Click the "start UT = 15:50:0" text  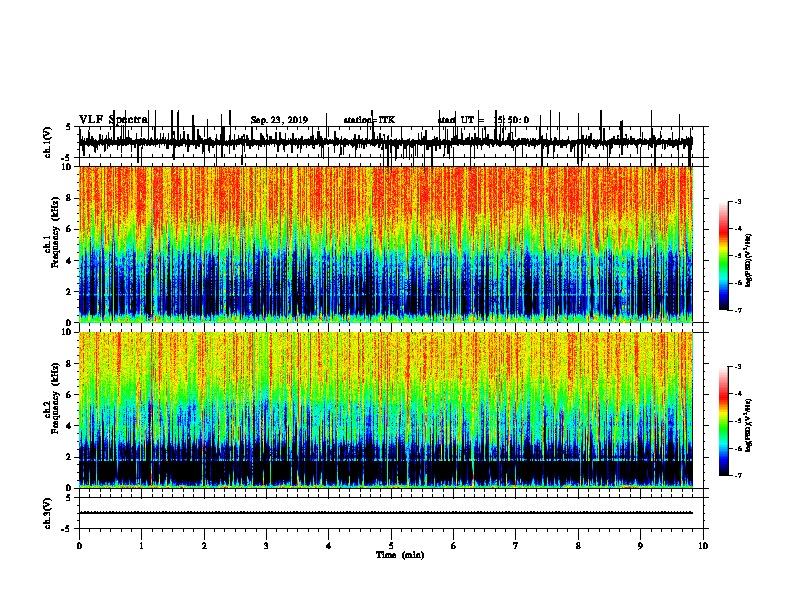483,120
